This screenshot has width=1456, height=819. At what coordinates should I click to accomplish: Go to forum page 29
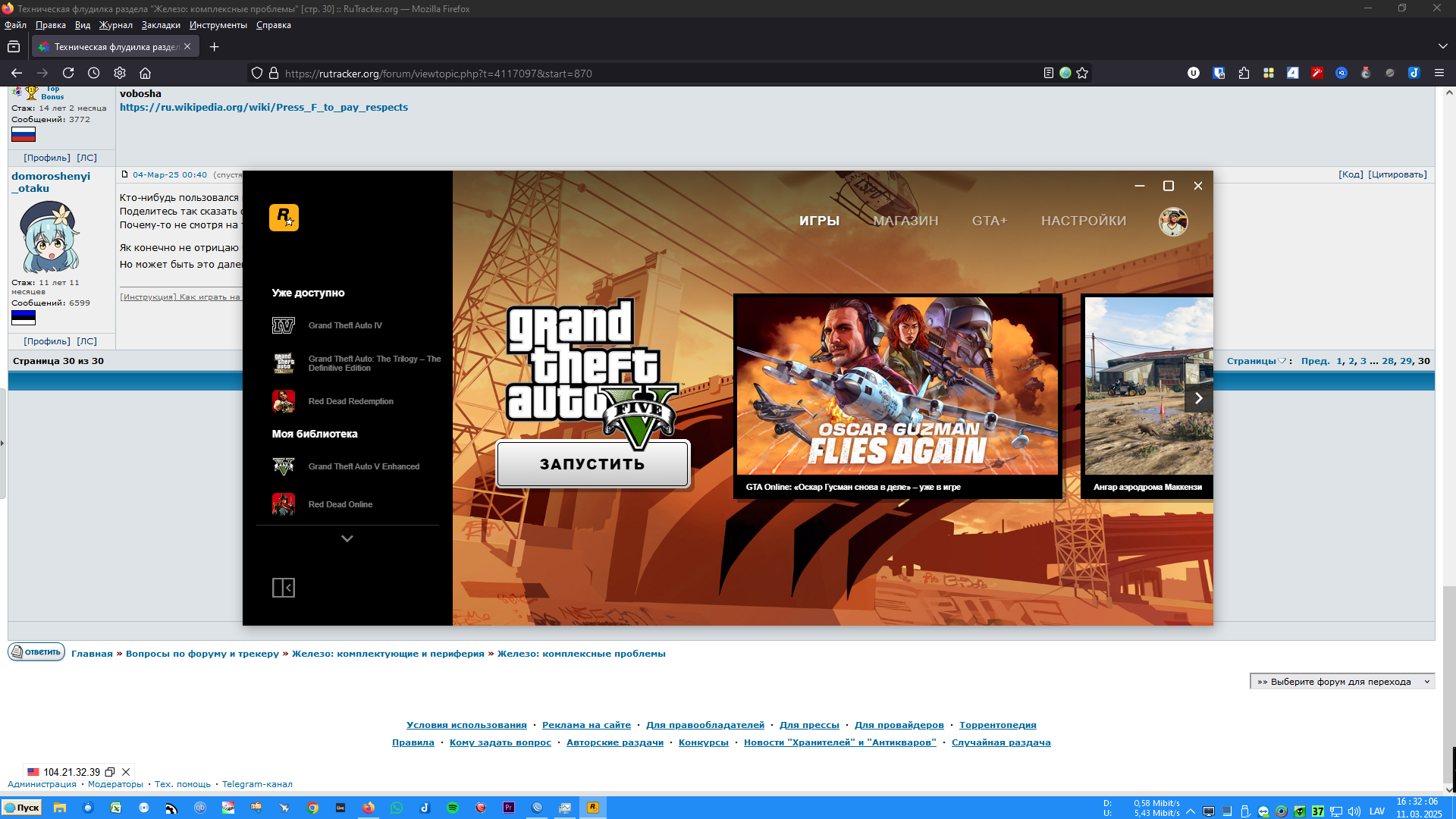click(1406, 361)
